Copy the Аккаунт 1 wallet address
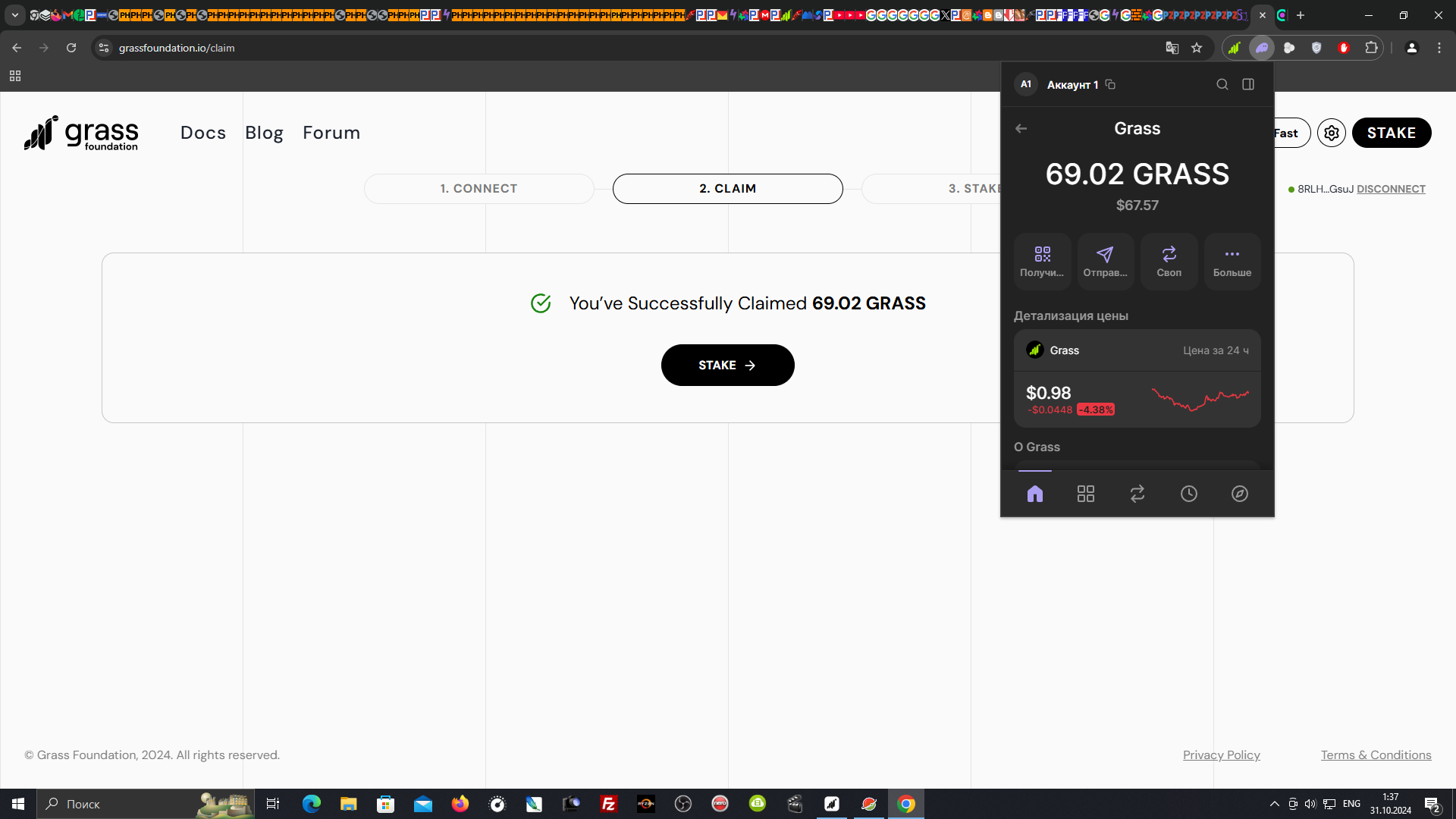Screen dimensions: 1456x819 1110,84
